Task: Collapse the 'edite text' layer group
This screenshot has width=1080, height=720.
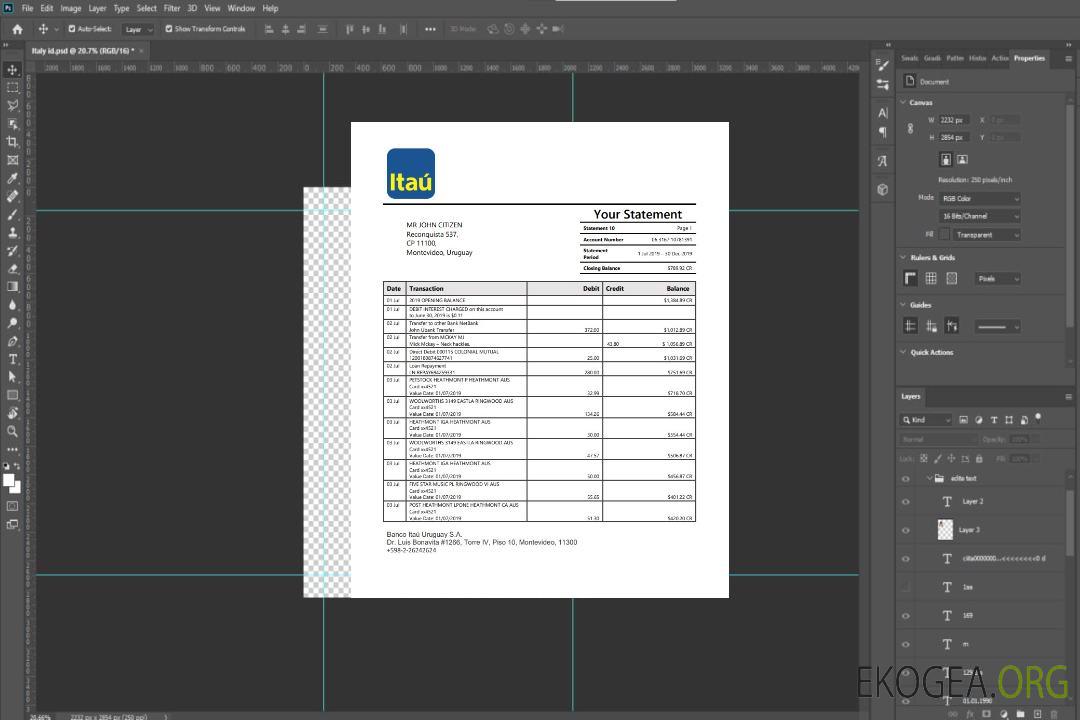Action: pos(928,478)
